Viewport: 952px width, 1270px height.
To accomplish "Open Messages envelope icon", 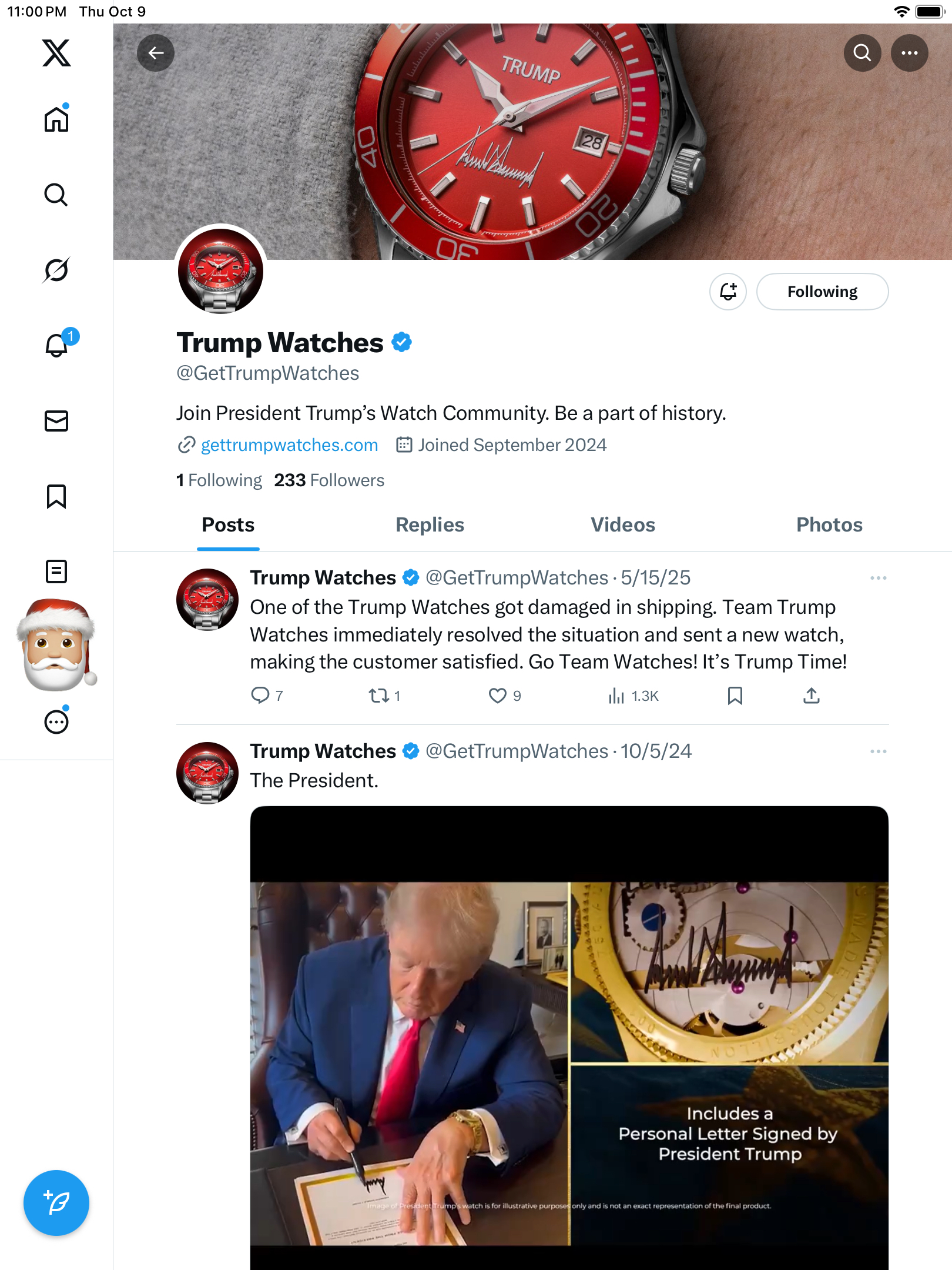I will [56, 421].
